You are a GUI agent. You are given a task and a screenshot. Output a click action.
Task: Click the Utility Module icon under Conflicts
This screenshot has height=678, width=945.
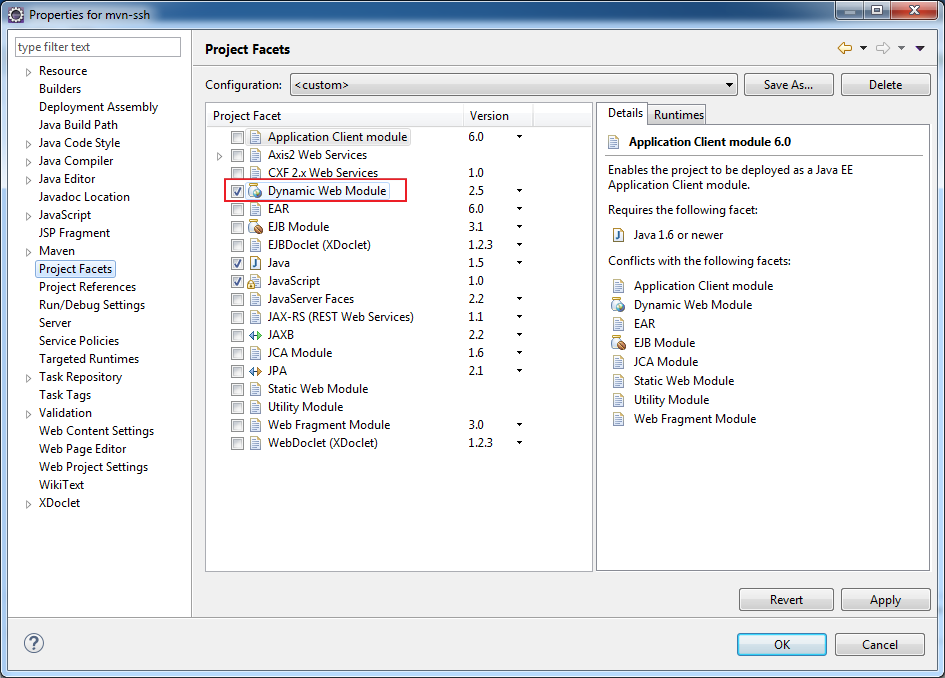click(618, 400)
